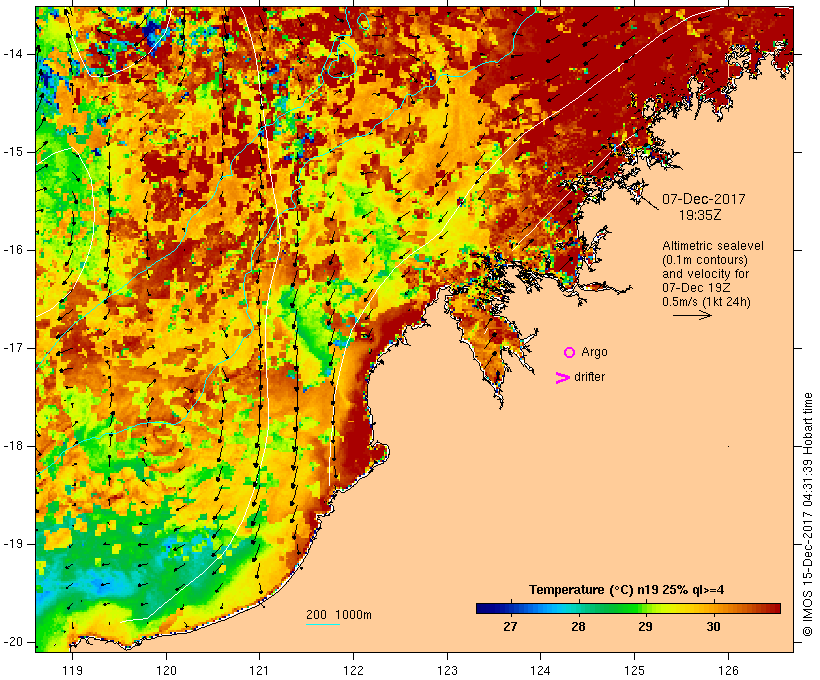Click the longitude axis label '122'
This screenshot has width=820, height=680.
[354, 671]
